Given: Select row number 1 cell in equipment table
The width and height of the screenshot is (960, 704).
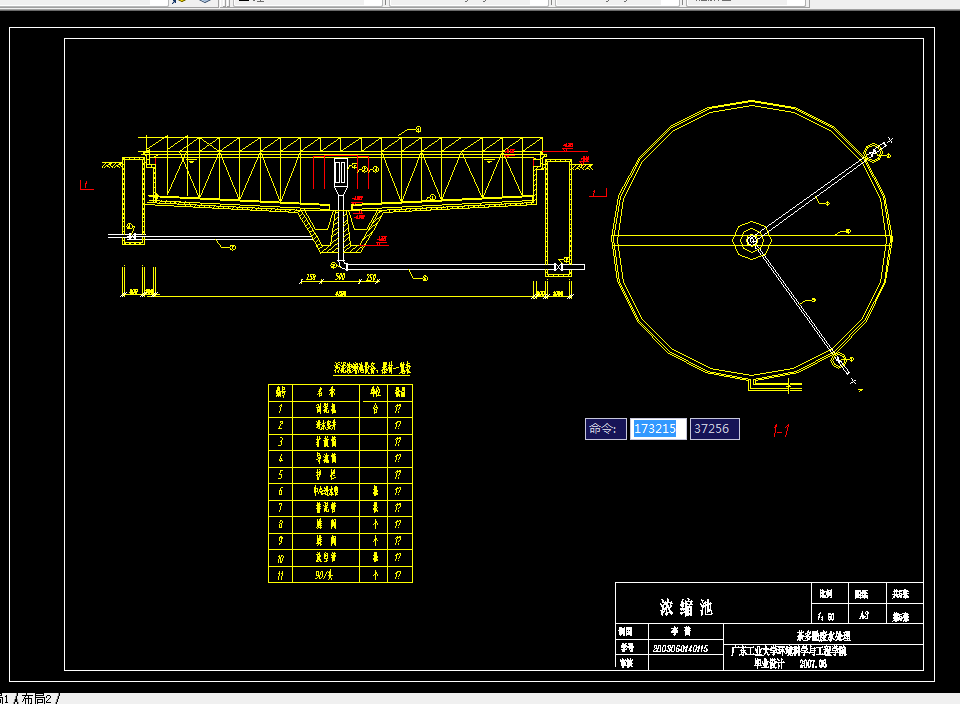Looking at the screenshot, I should (280, 408).
